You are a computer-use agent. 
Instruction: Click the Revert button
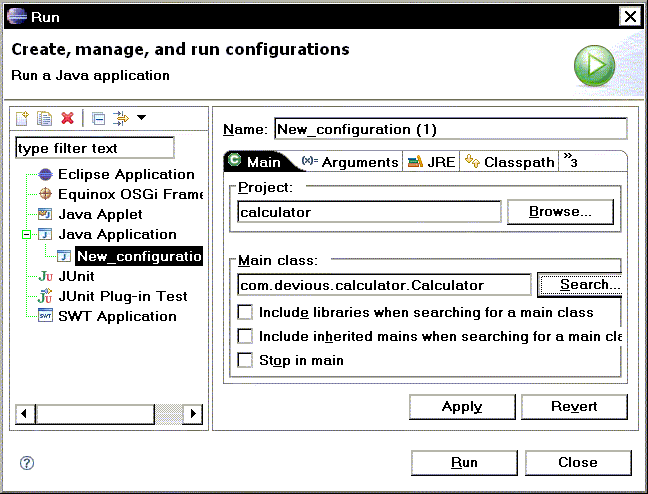click(x=574, y=407)
